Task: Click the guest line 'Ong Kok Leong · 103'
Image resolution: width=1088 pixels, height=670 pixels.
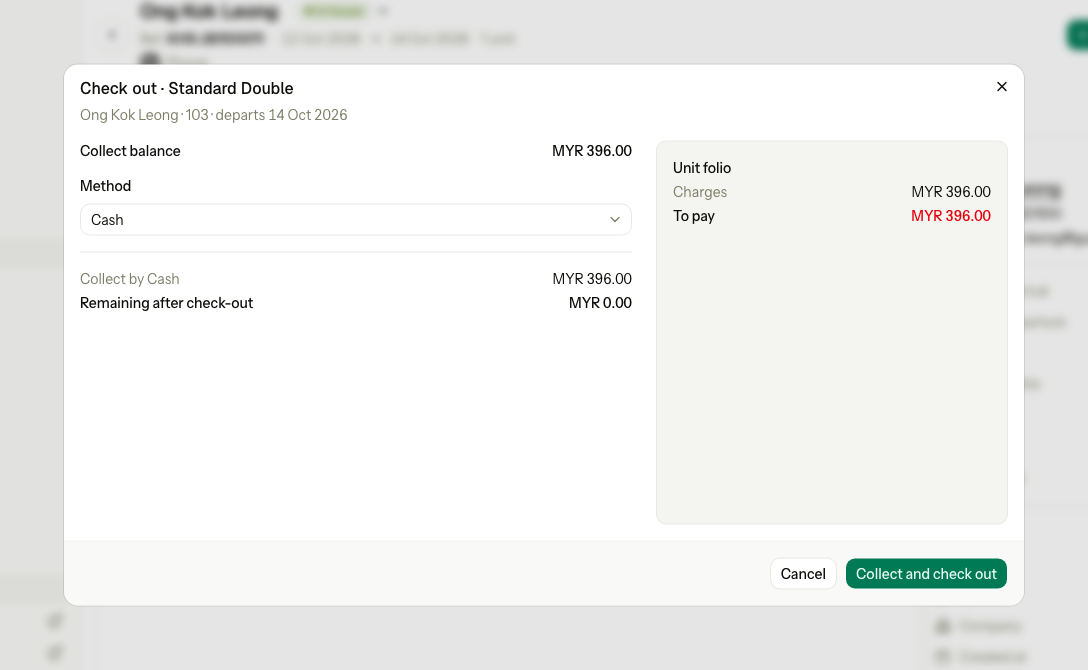Action: 144,115
